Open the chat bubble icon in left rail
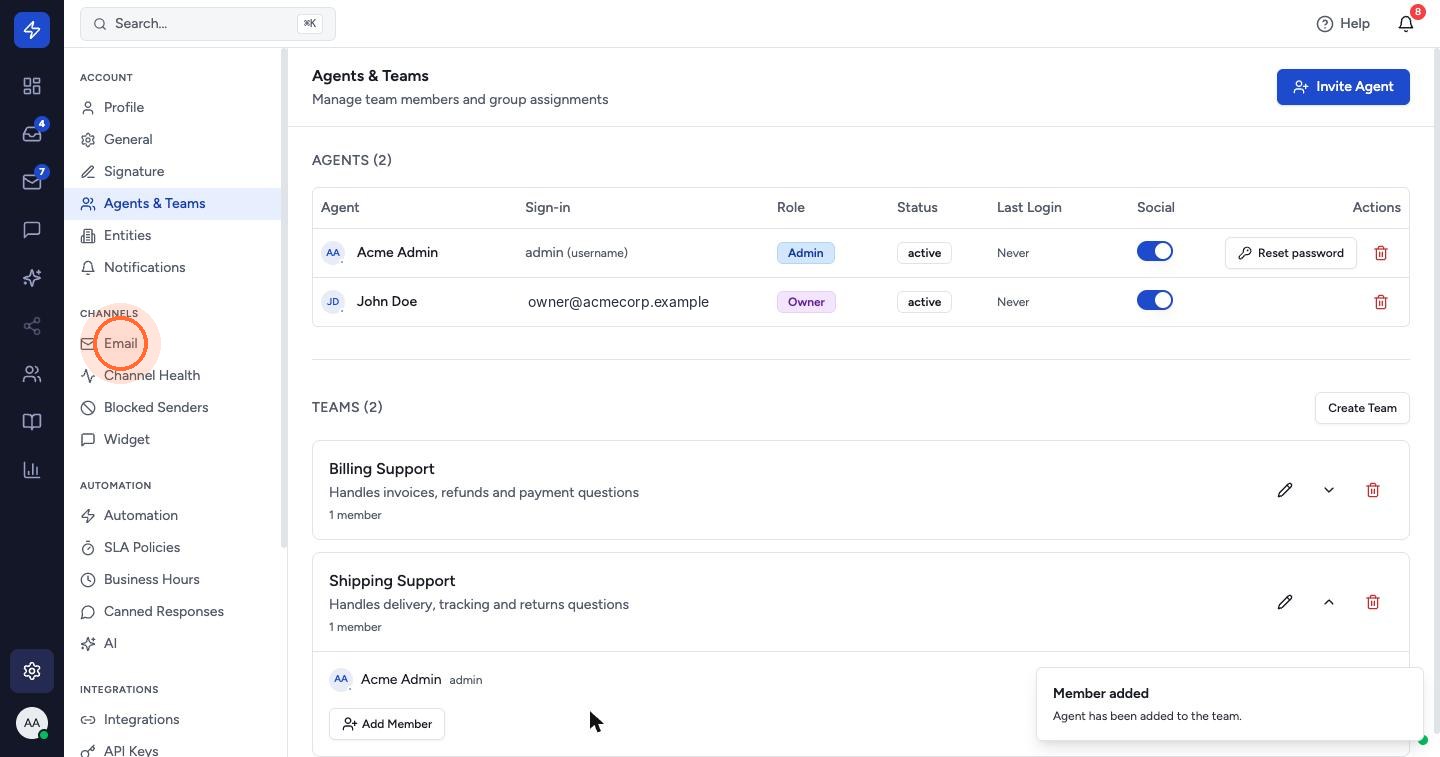This screenshot has width=1440, height=757. (32, 230)
